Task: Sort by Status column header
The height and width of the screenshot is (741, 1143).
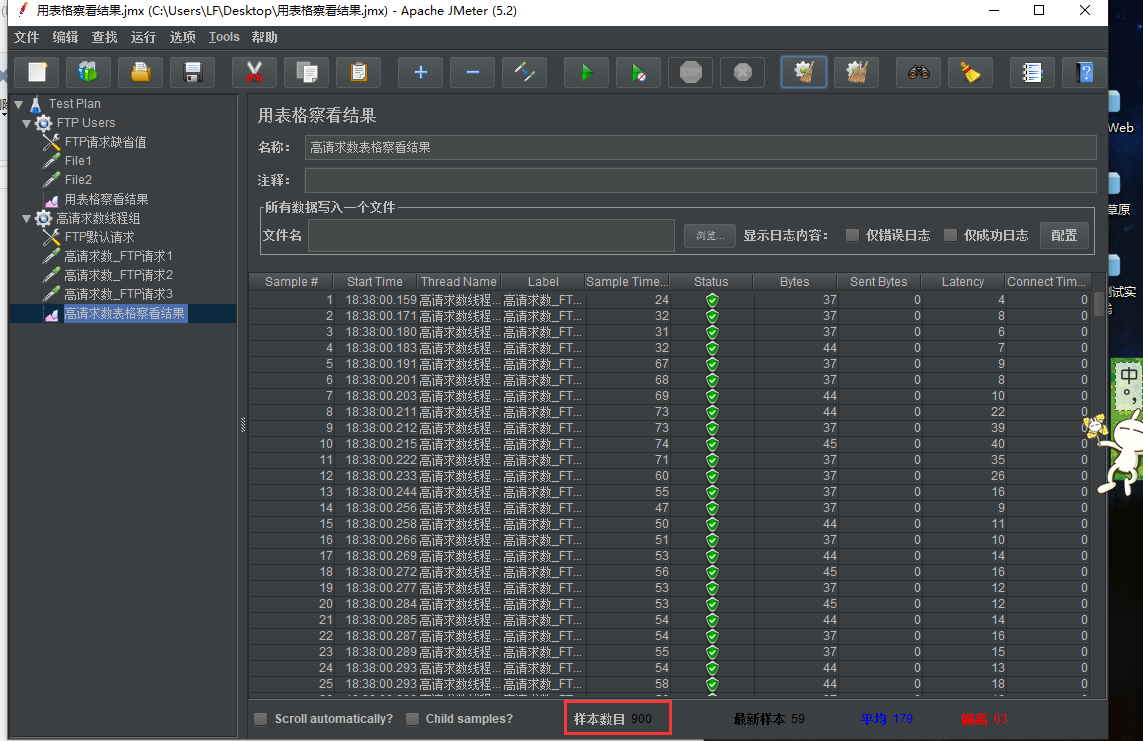Action: [x=711, y=281]
